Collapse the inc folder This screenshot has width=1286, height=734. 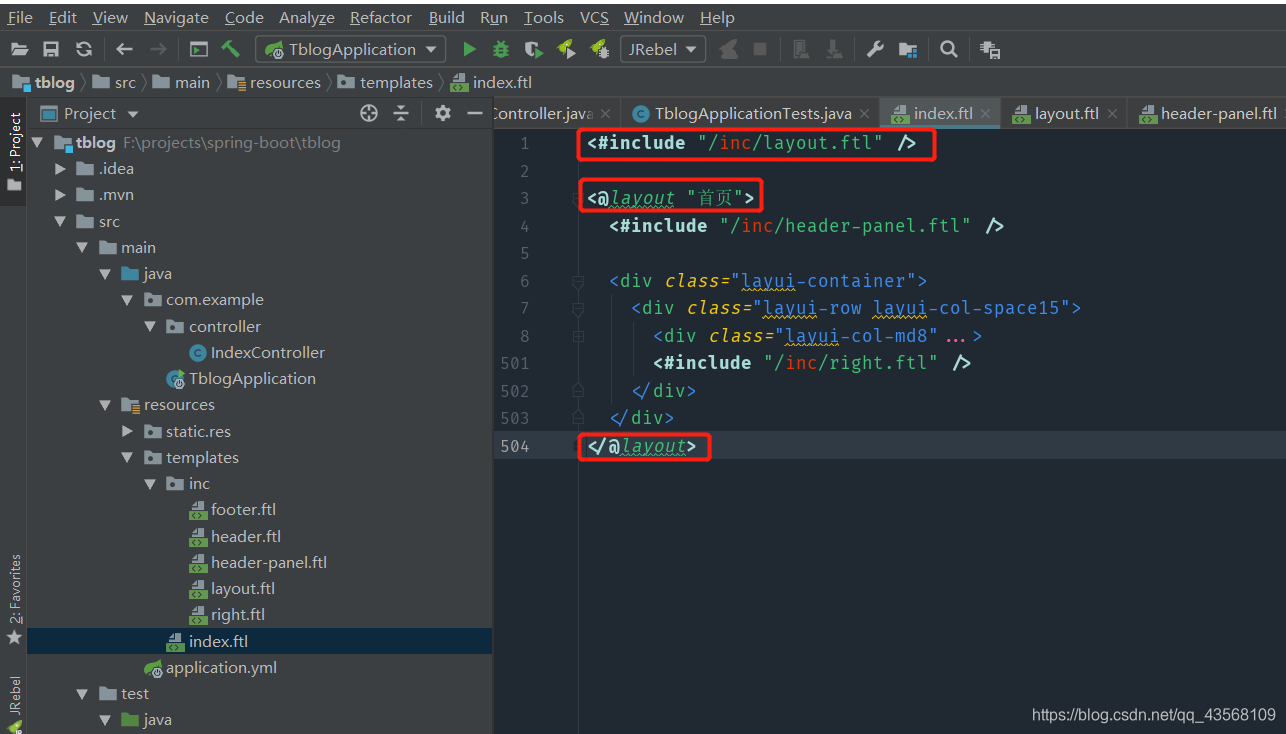(149, 484)
